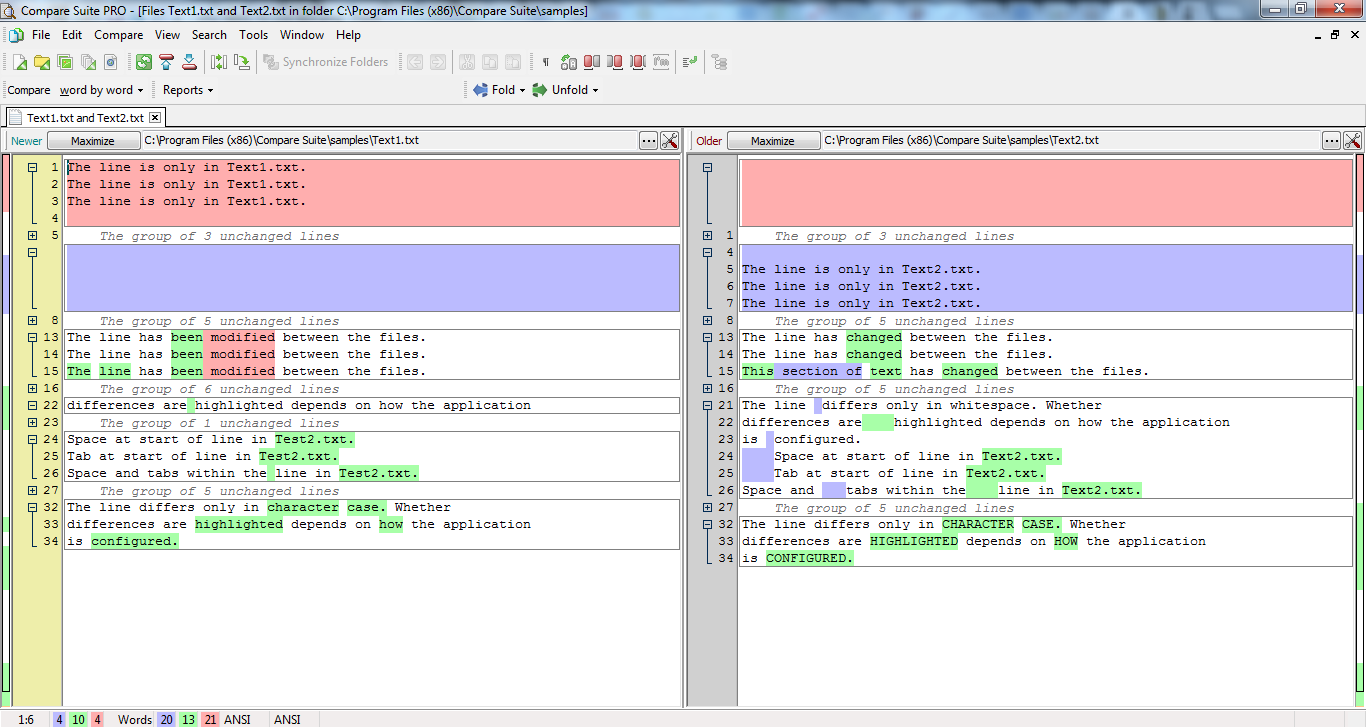The image size is (1366, 728).
Task: Click the tree structure toolbar icon
Action: coord(719,62)
